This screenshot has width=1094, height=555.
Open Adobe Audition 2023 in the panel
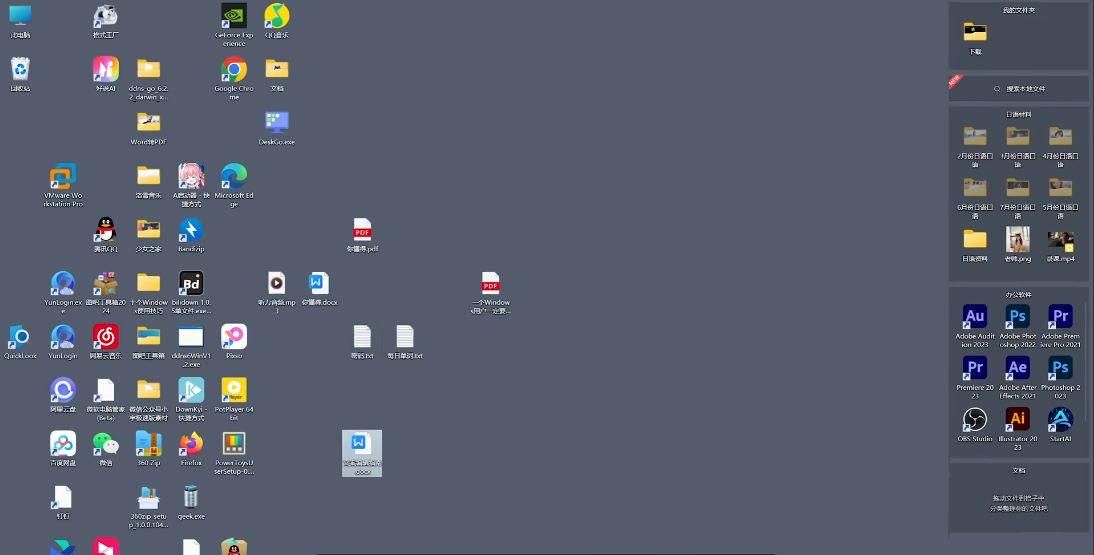[975, 317]
